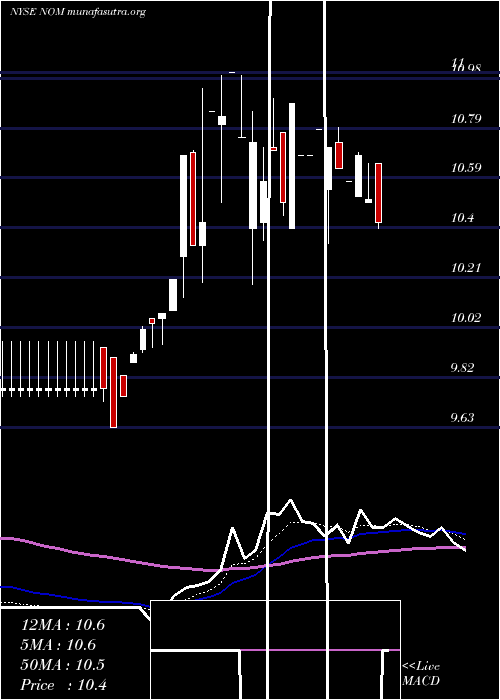This screenshot has width=500, height=700.
Task: Select the 9.63 price level label
Action: [464, 418]
